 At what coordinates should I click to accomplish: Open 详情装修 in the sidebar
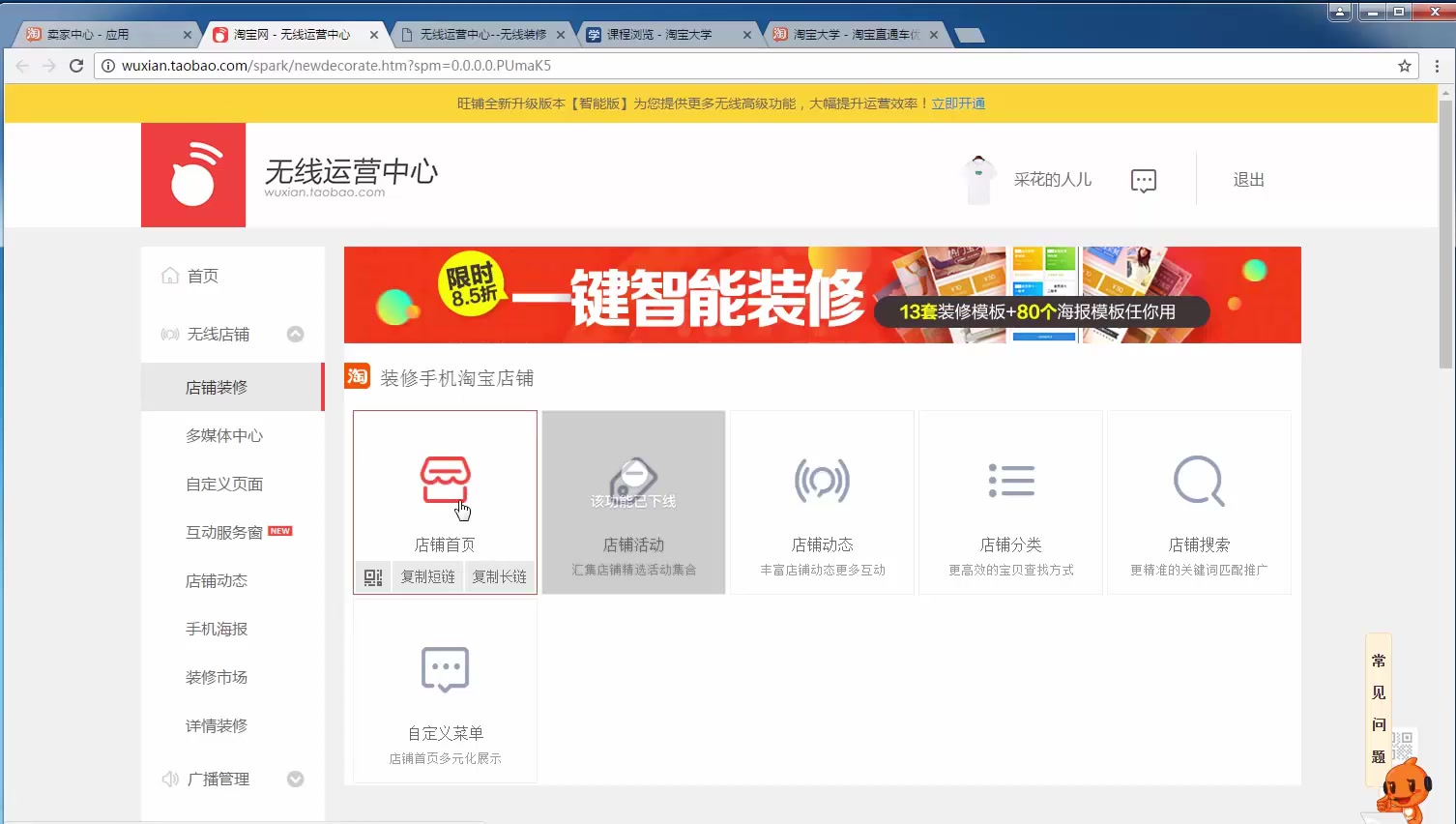tap(217, 725)
